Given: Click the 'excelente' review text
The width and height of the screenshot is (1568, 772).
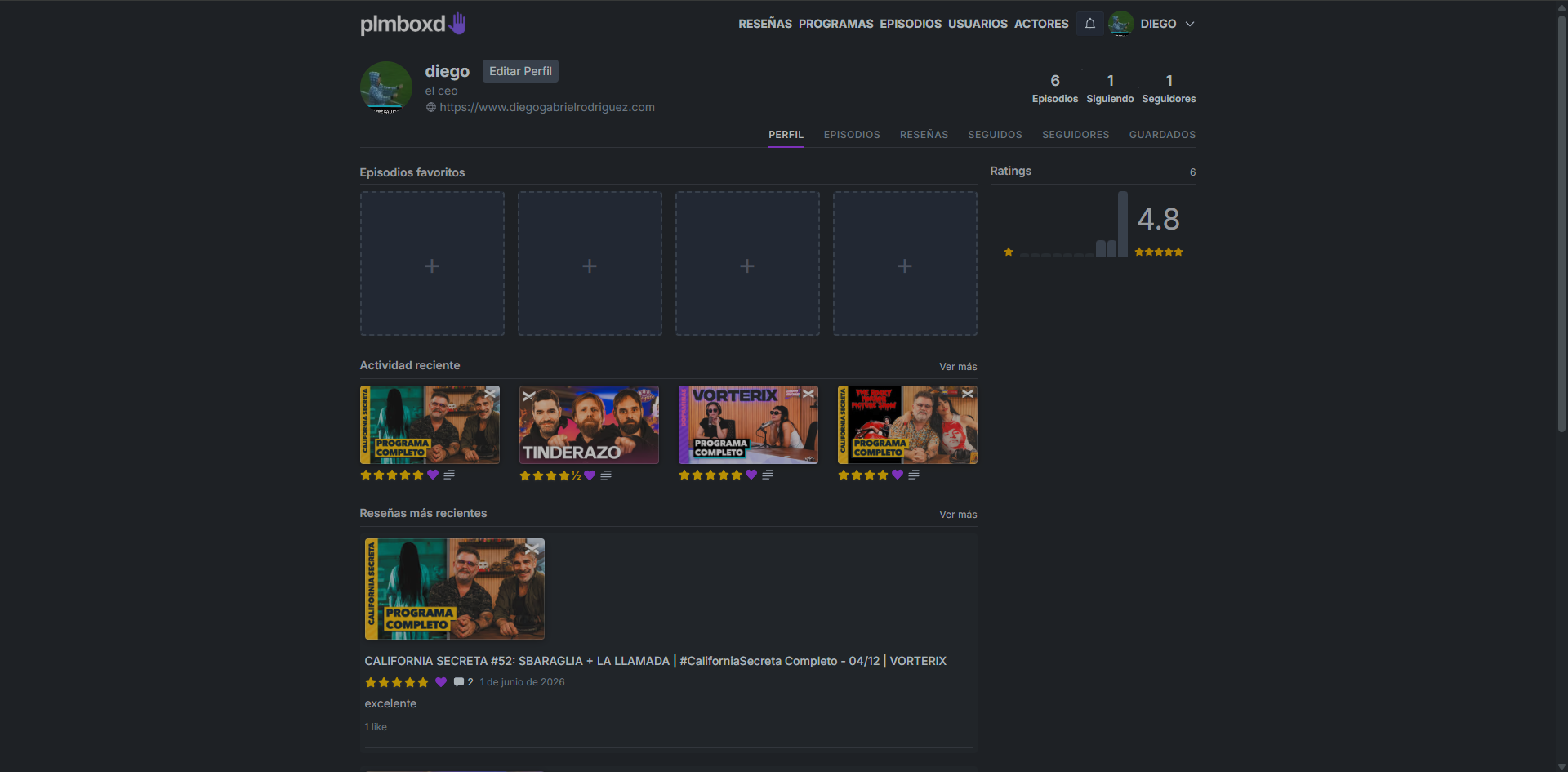Looking at the screenshot, I should [x=390, y=703].
